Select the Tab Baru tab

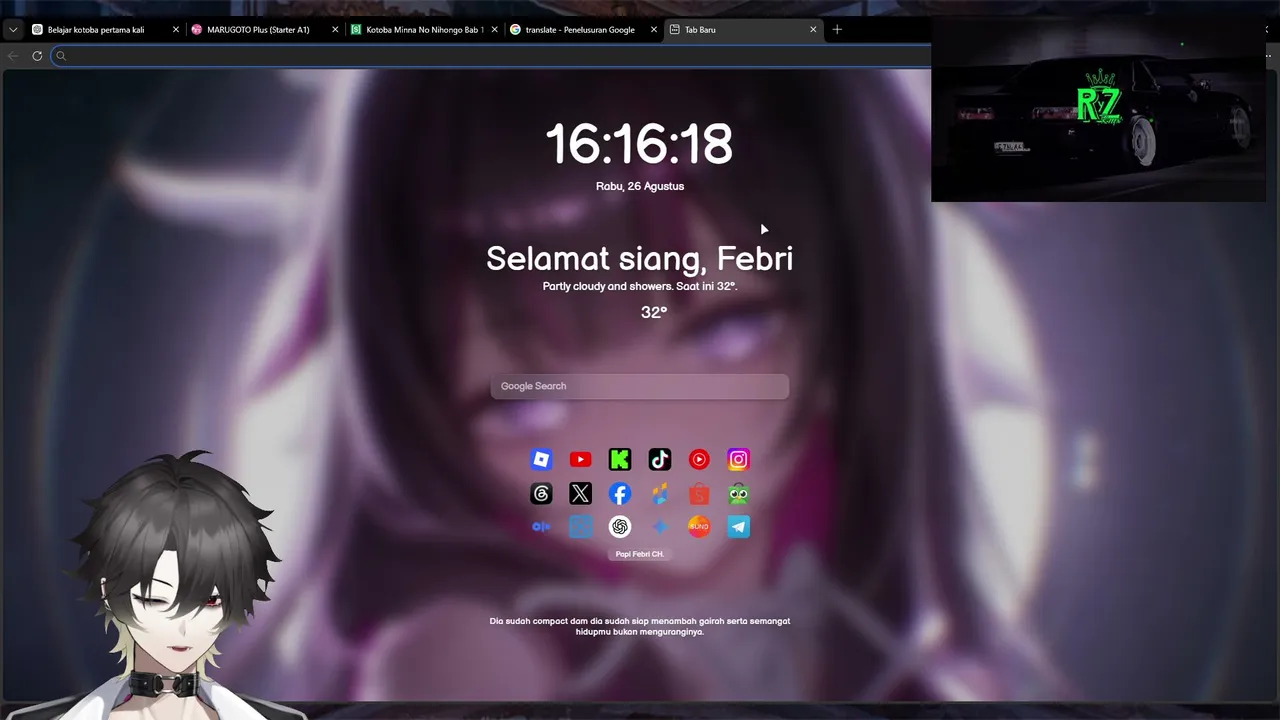(744, 30)
